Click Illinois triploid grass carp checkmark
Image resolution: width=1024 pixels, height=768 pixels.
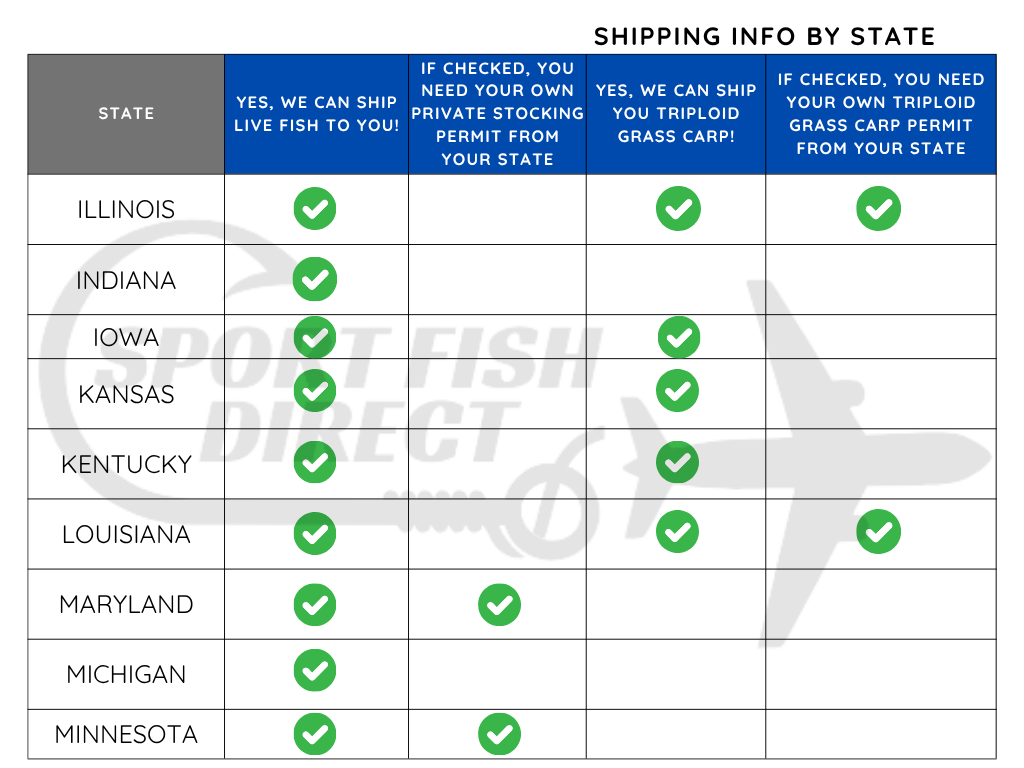678,209
